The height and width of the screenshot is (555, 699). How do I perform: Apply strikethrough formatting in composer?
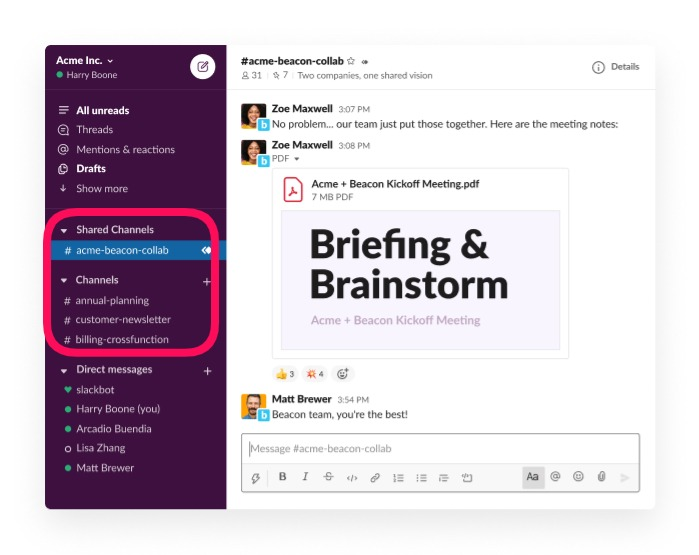point(328,477)
